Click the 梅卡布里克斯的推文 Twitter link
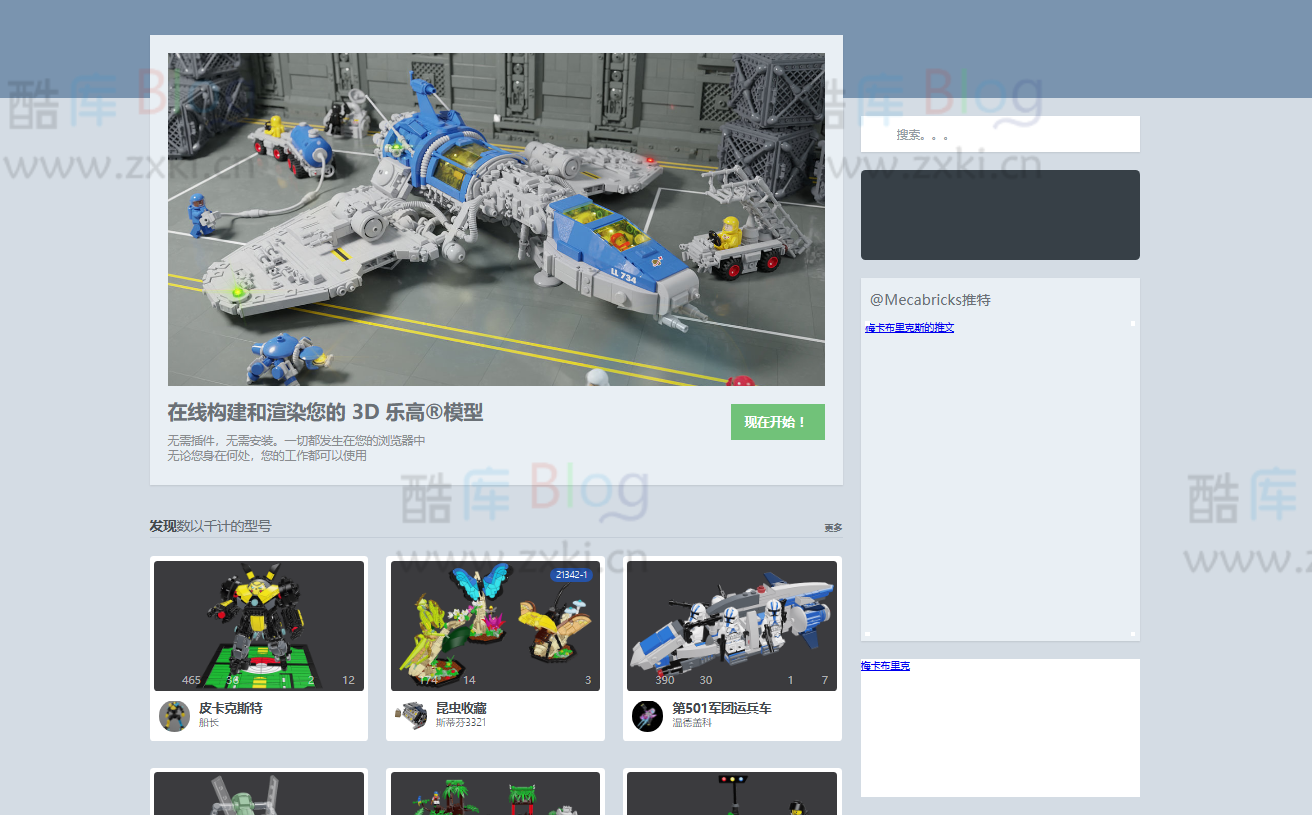 [x=910, y=327]
